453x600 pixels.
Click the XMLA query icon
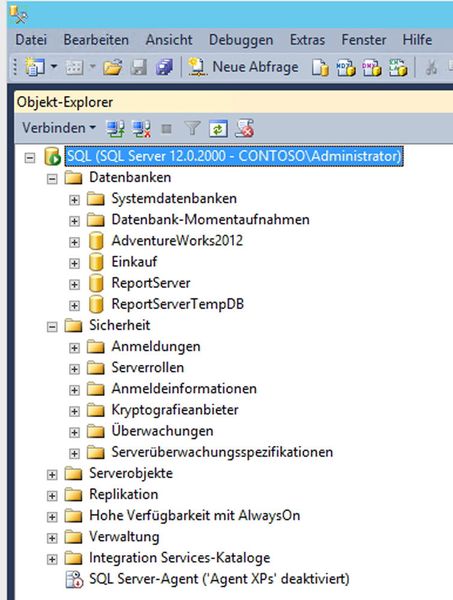(x=398, y=68)
